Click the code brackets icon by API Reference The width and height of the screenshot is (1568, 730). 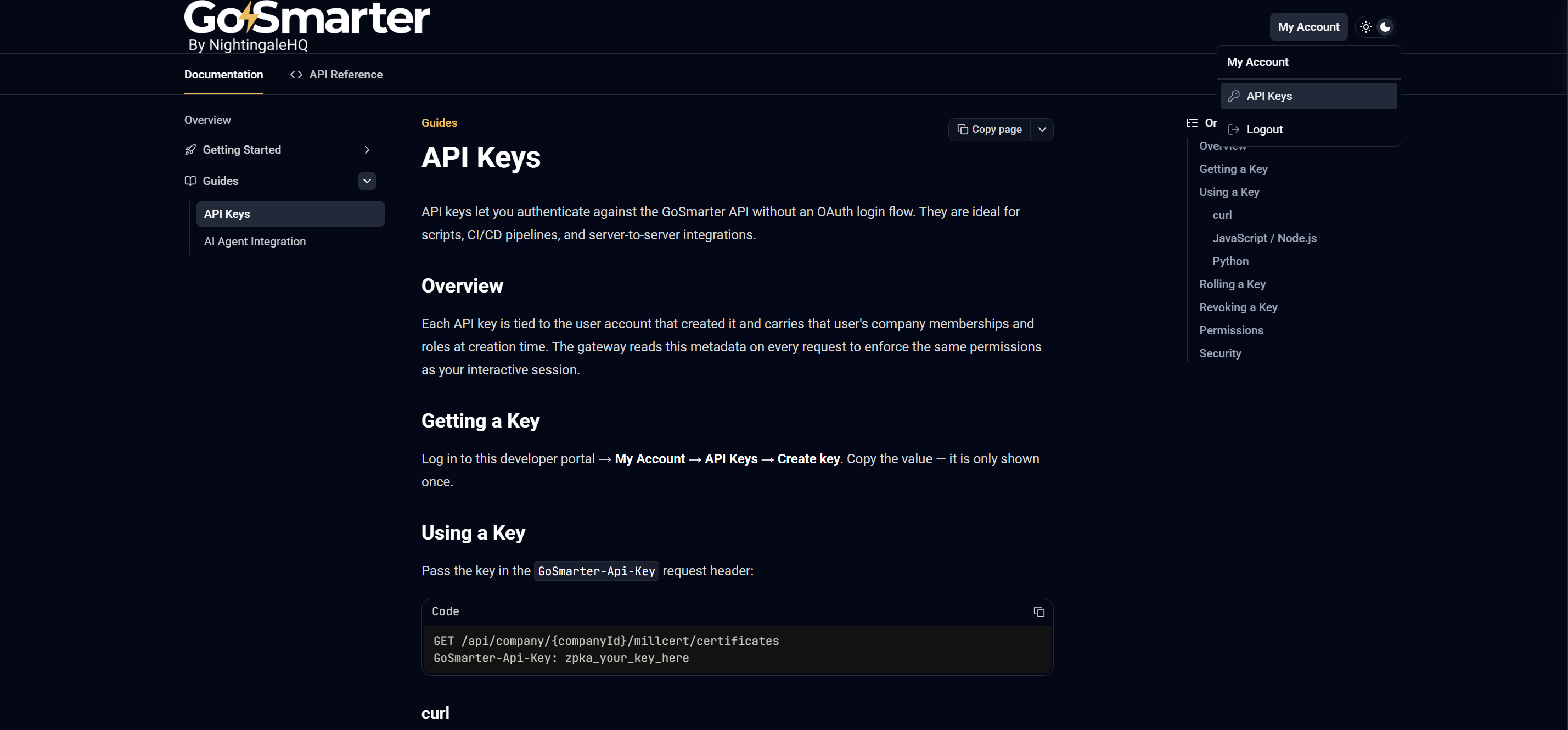click(x=296, y=75)
